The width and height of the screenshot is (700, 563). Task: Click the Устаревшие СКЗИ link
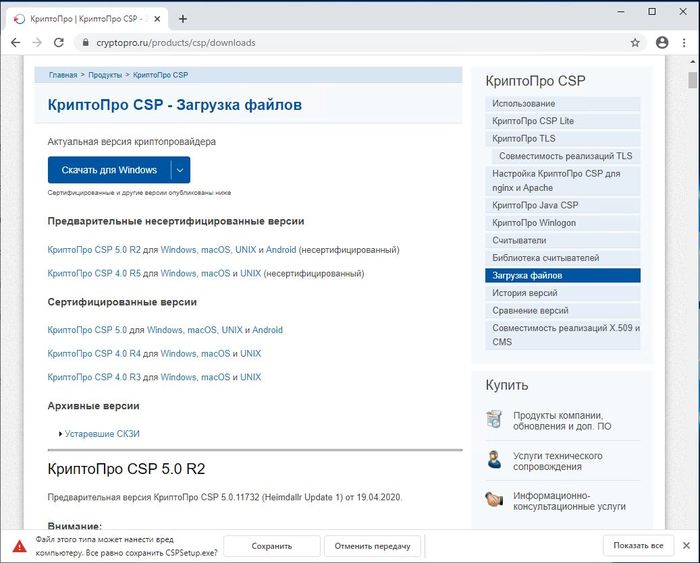click(102, 434)
